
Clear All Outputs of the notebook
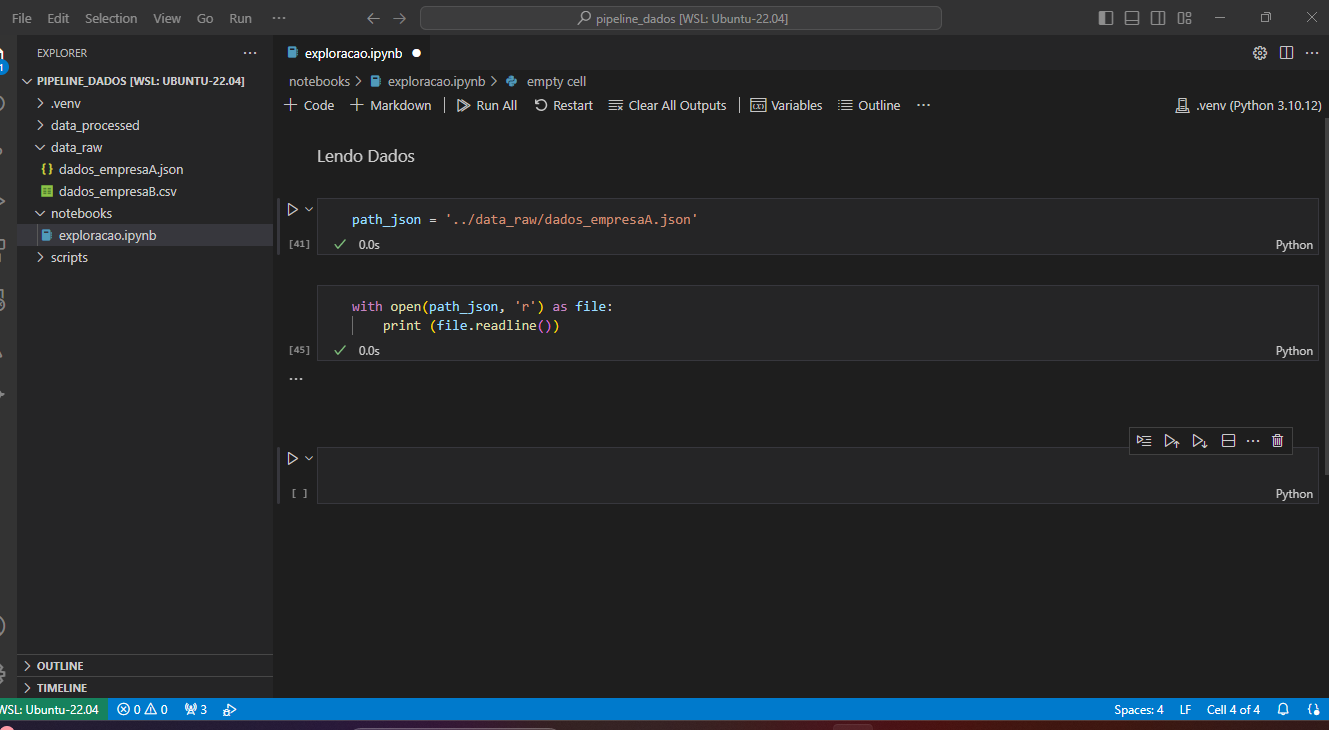point(667,105)
